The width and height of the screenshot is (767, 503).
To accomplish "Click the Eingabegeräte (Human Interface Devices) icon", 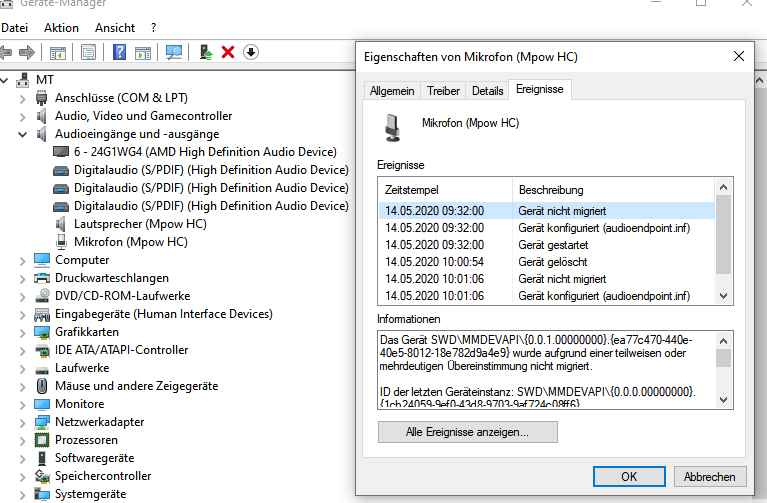I will pyautogui.click(x=42, y=314).
